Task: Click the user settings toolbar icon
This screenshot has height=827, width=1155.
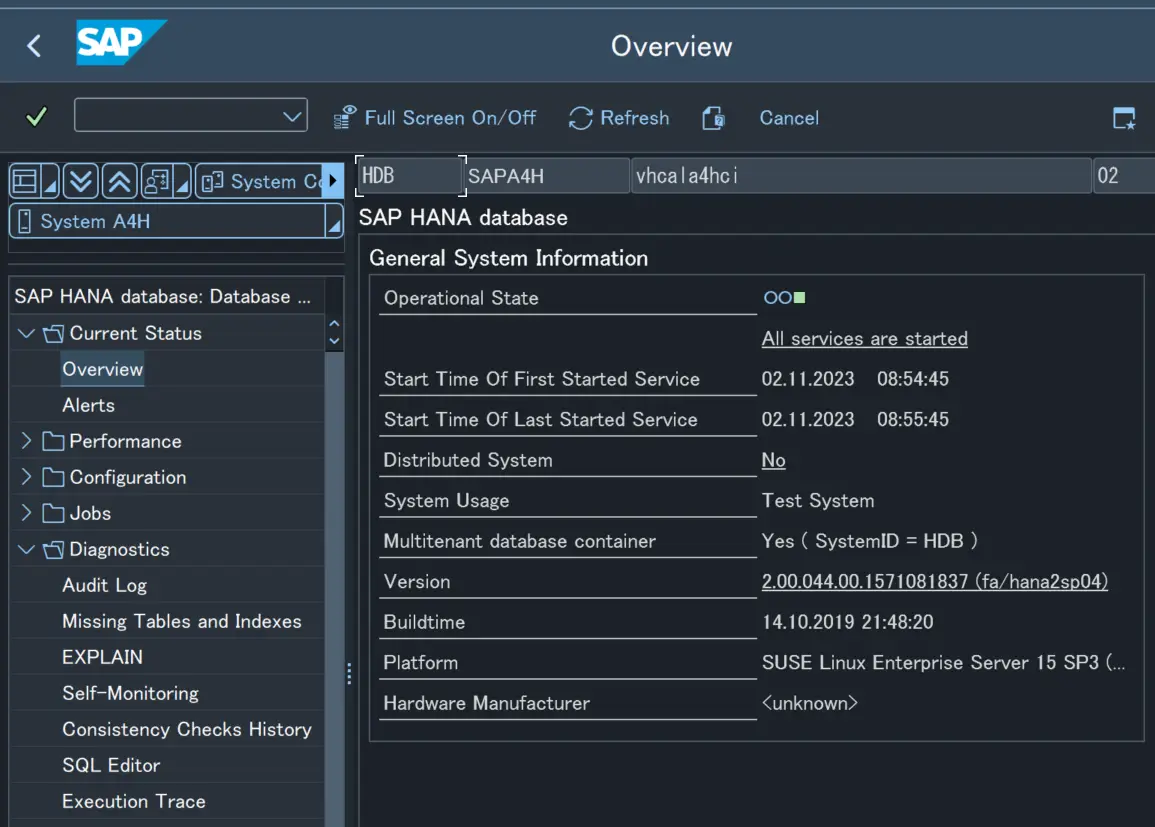Action: click(x=157, y=181)
